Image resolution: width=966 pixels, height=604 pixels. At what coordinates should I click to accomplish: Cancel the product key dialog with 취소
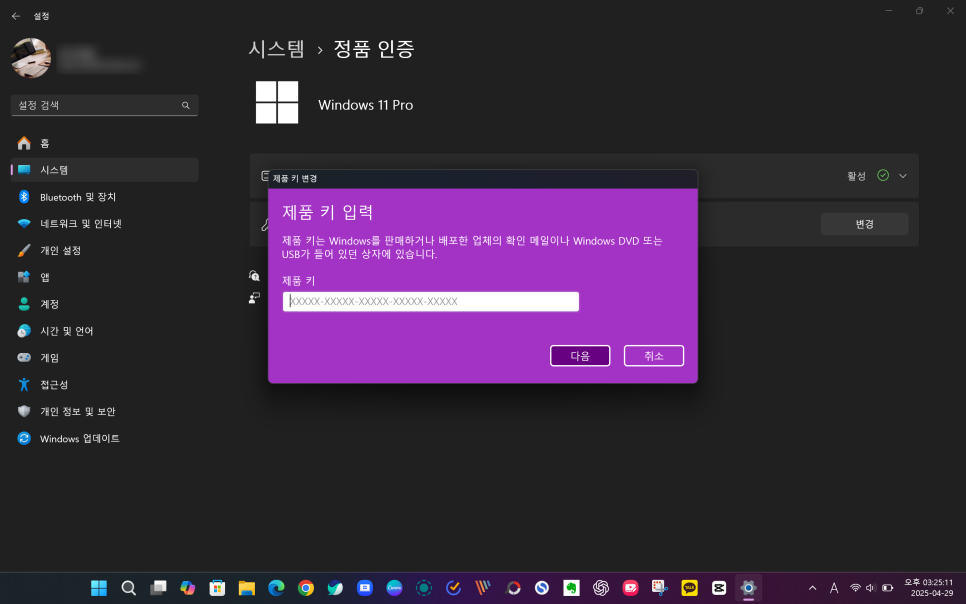[654, 356]
